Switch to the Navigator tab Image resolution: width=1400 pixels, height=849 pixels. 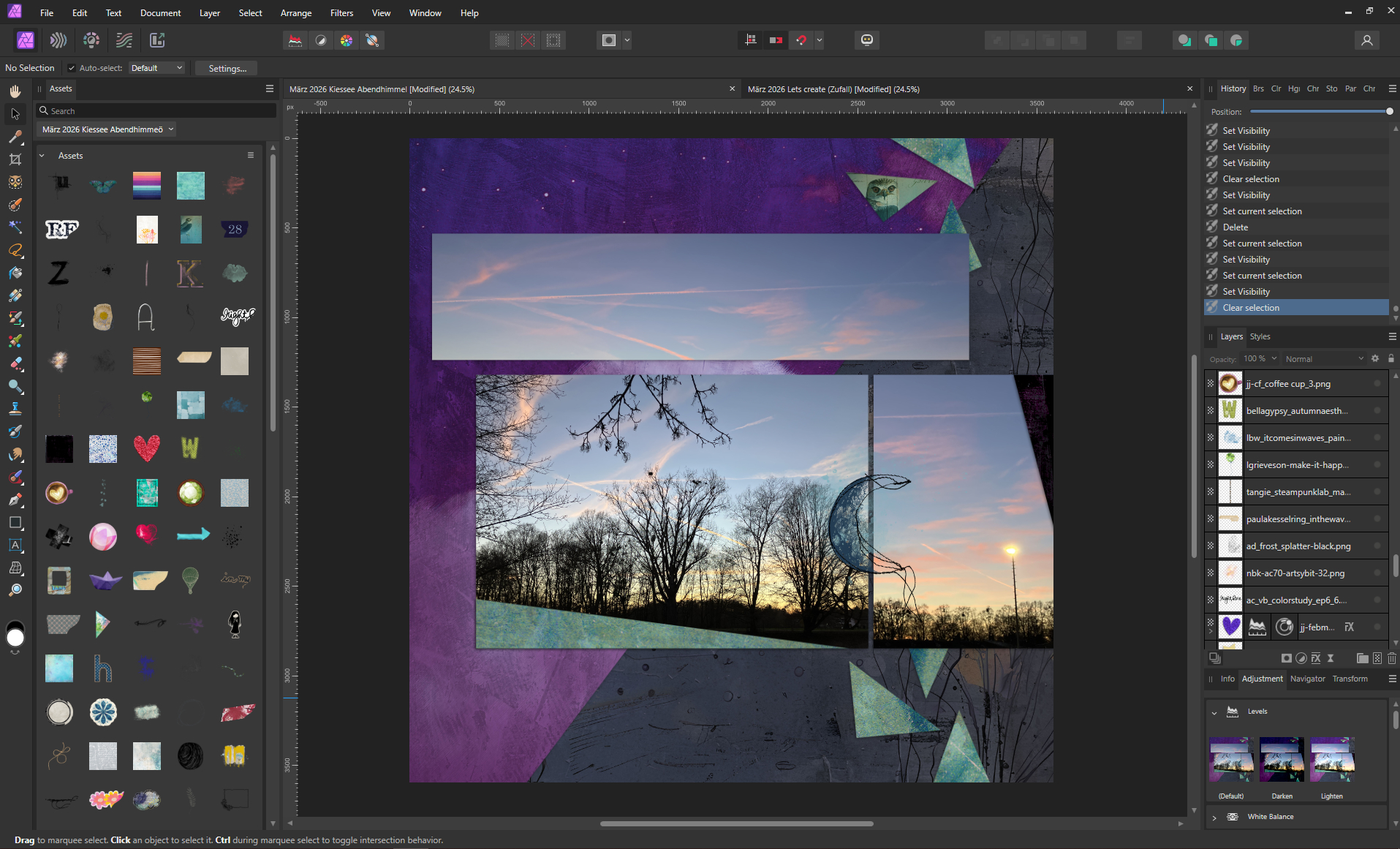[1307, 679]
